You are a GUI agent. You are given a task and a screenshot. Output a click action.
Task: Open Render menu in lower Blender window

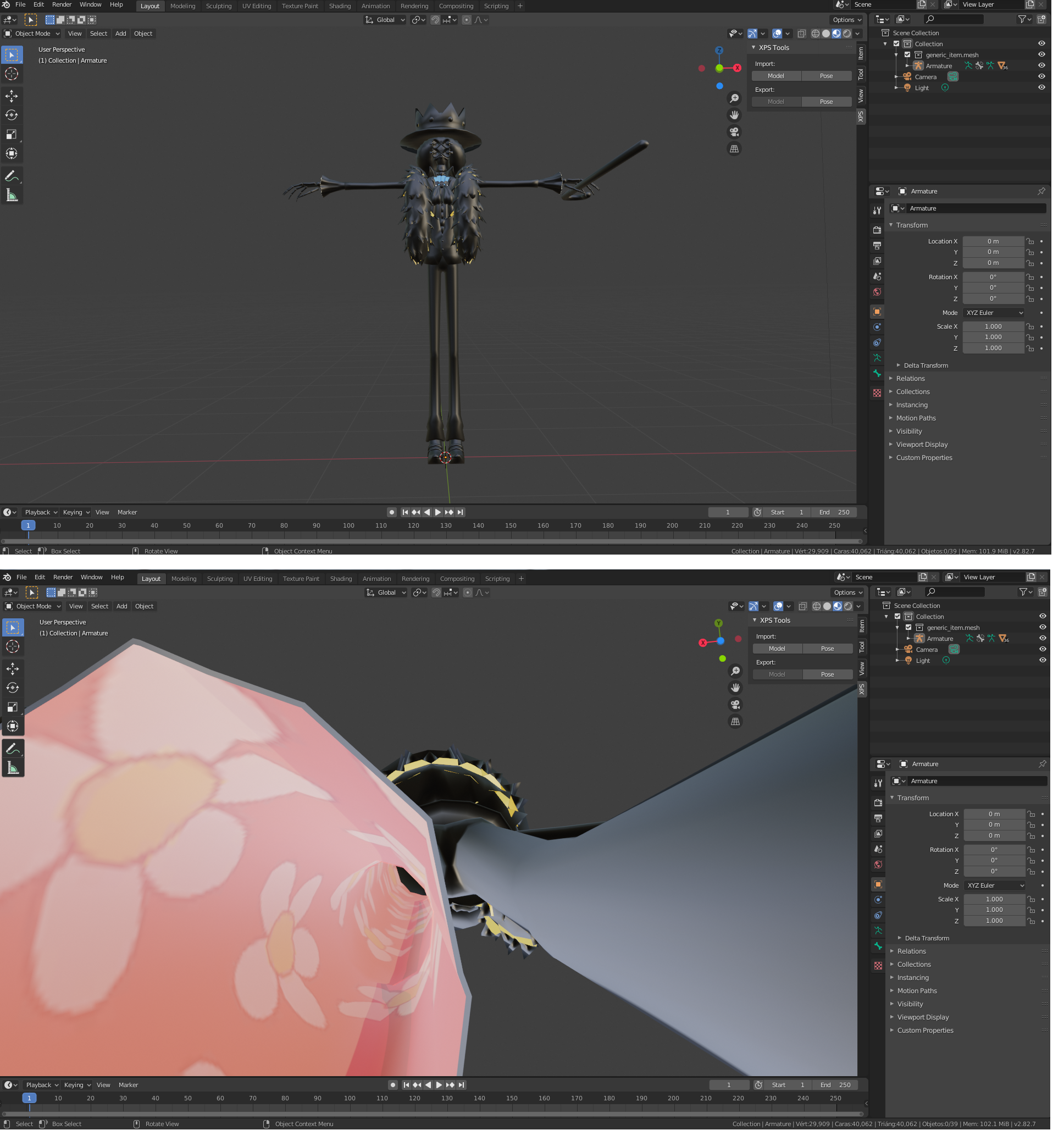63,578
